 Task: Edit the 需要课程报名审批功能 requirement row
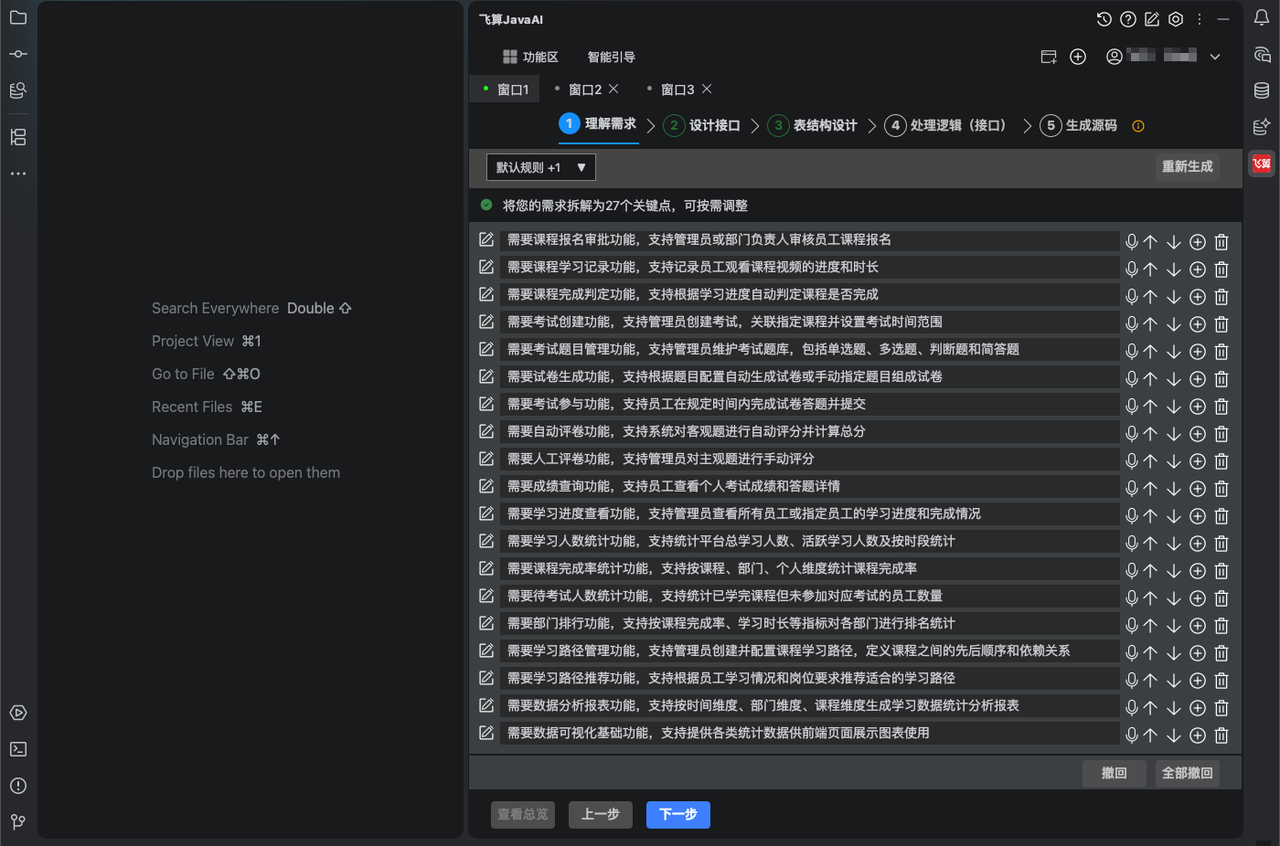[x=486, y=240]
